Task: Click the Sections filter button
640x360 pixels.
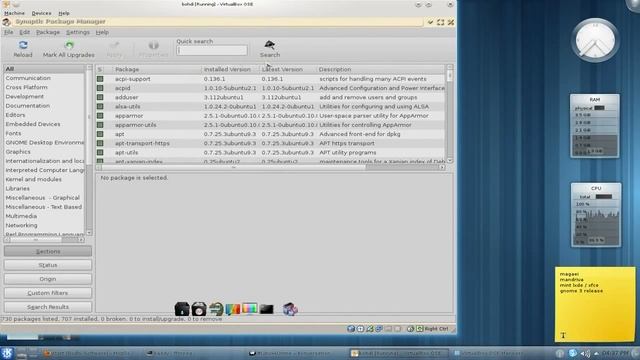Action: [x=48, y=251]
